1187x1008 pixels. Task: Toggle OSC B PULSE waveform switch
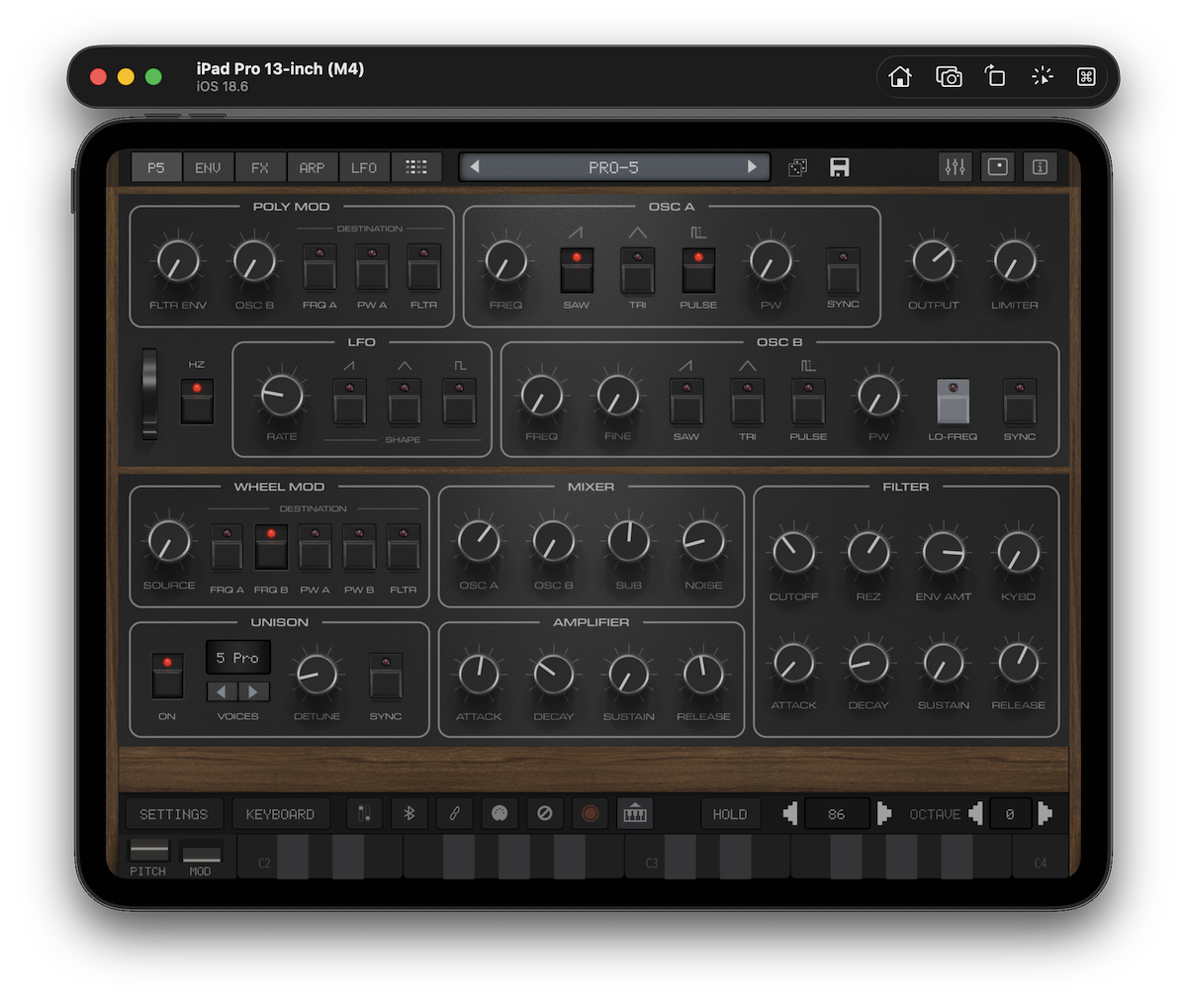[808, 402]
